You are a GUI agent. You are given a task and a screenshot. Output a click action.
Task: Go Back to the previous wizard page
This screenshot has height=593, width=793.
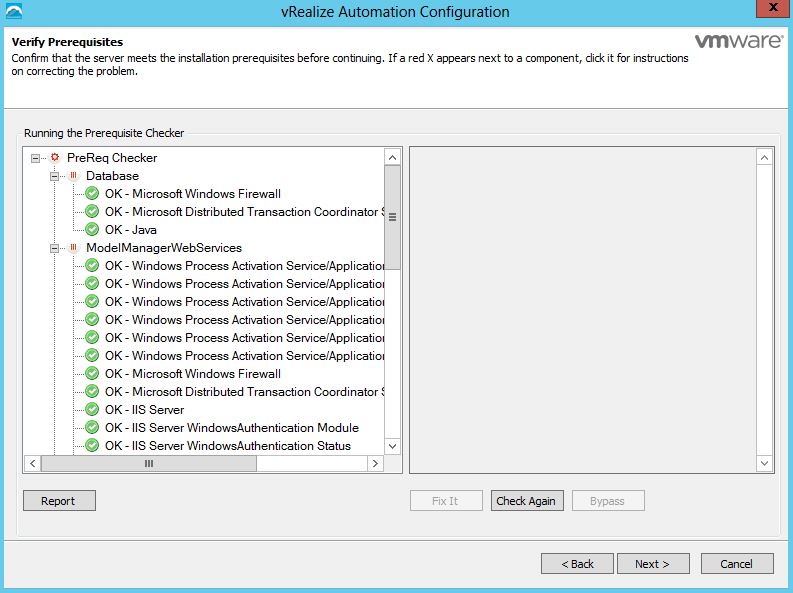[577, 564]
